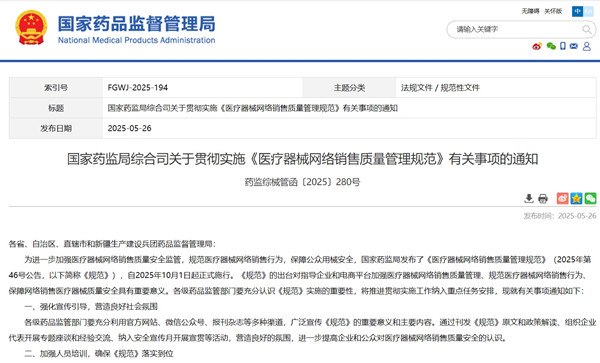This screenshot has height=363, width=600.
Task: Click the 索引号 label cell
Action: click(56, 88)
